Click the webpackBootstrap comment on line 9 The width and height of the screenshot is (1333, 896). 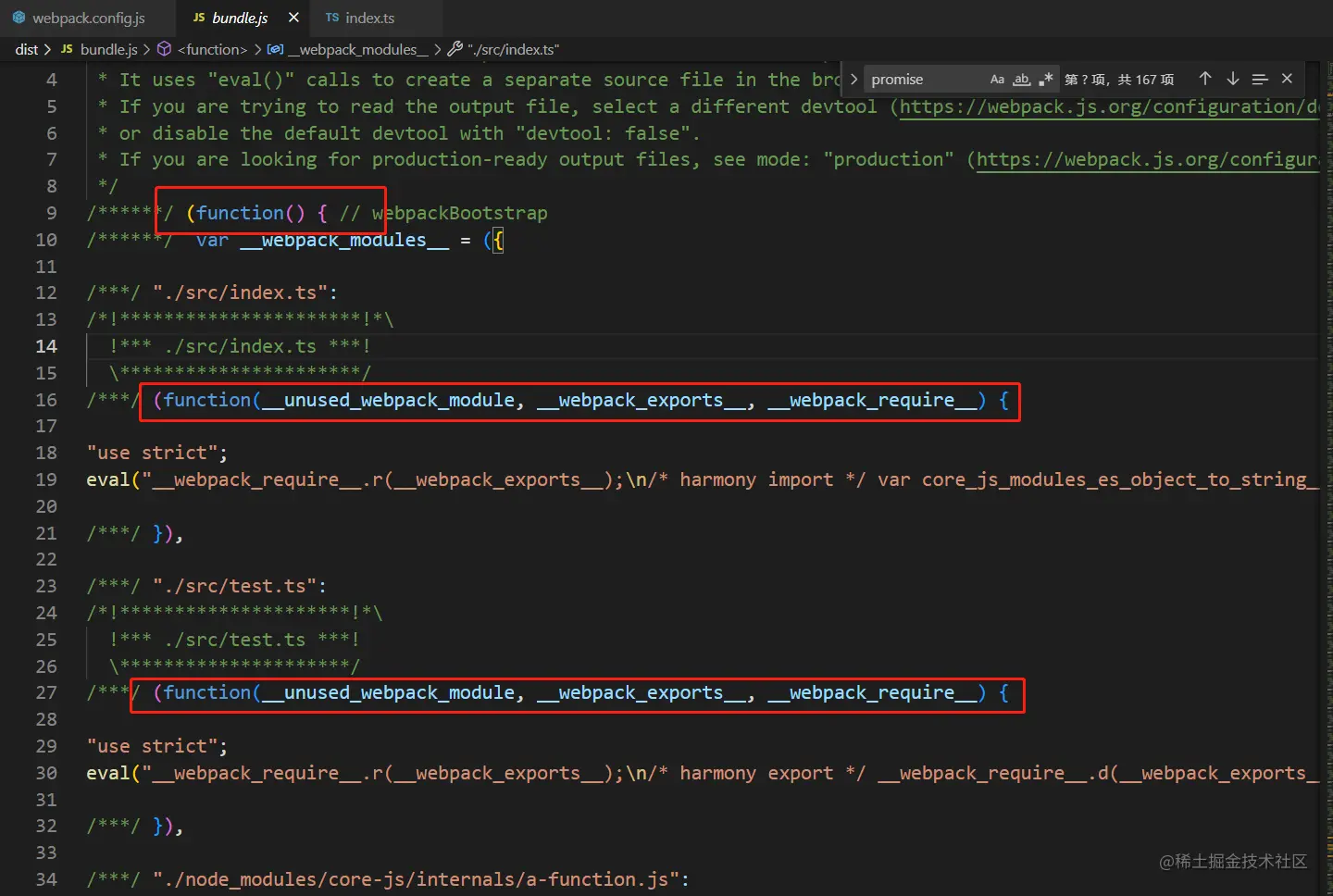pyautogui.click(x=444, y=213)
